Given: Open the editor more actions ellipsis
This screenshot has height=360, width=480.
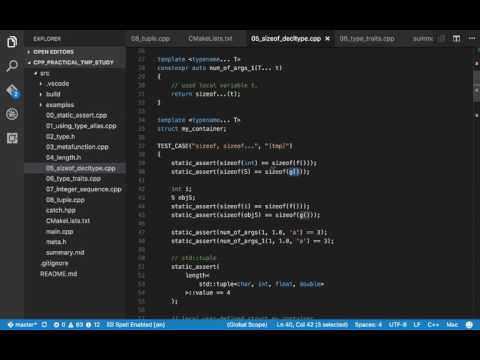Looking at the screenshot, I should coord(472,39).
